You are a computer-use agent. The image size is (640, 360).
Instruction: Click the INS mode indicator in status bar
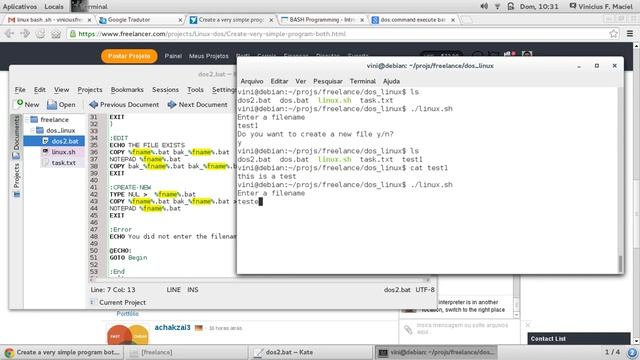coord(193,290)
